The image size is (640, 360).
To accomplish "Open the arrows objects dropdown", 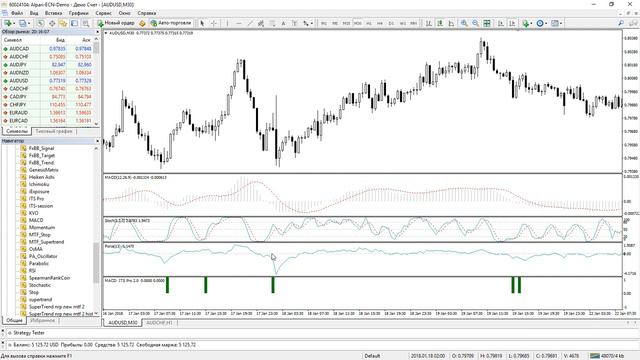I will [307, 23].
